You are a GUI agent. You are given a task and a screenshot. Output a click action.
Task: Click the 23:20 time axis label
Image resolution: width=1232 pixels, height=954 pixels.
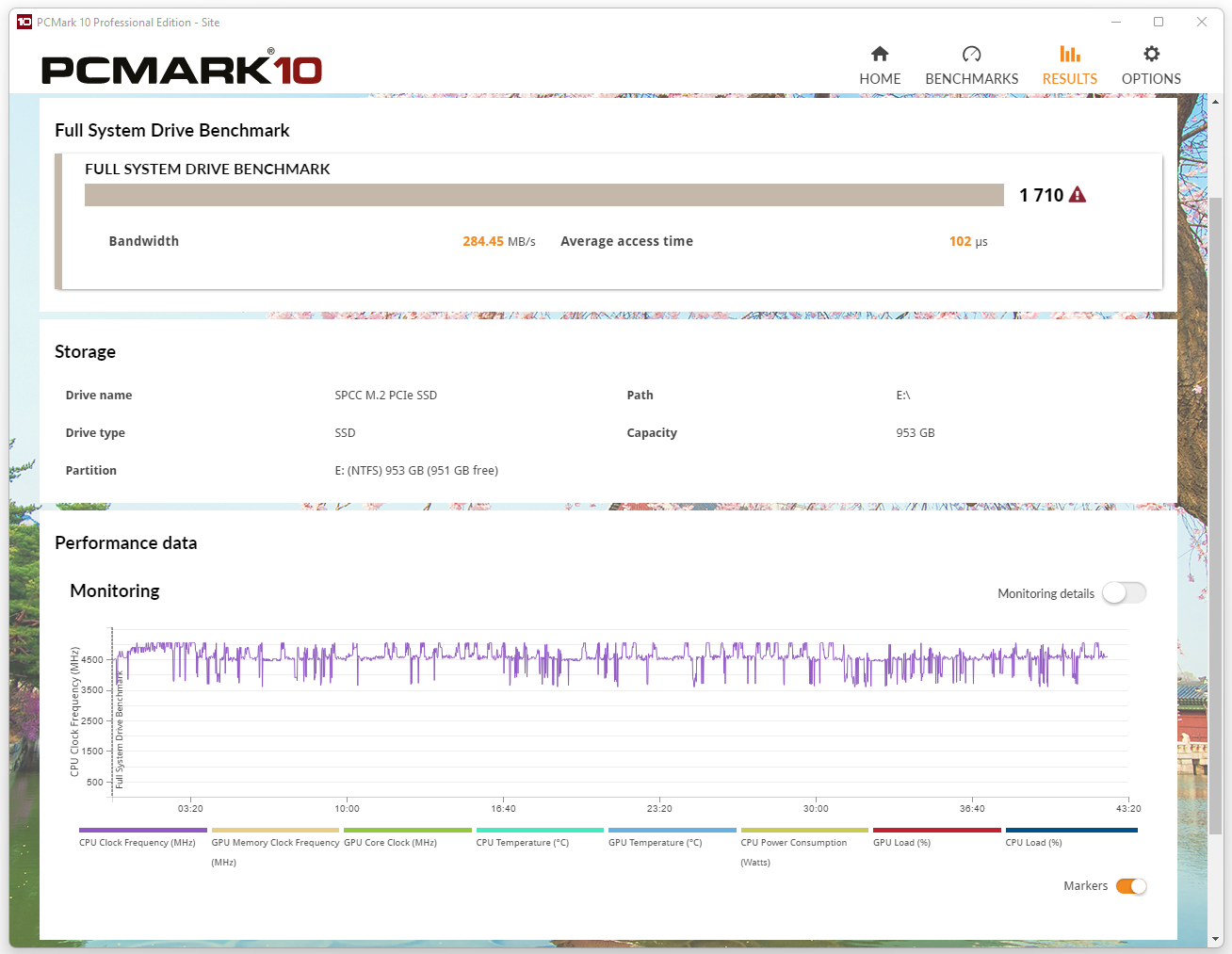tap(659, 809)
